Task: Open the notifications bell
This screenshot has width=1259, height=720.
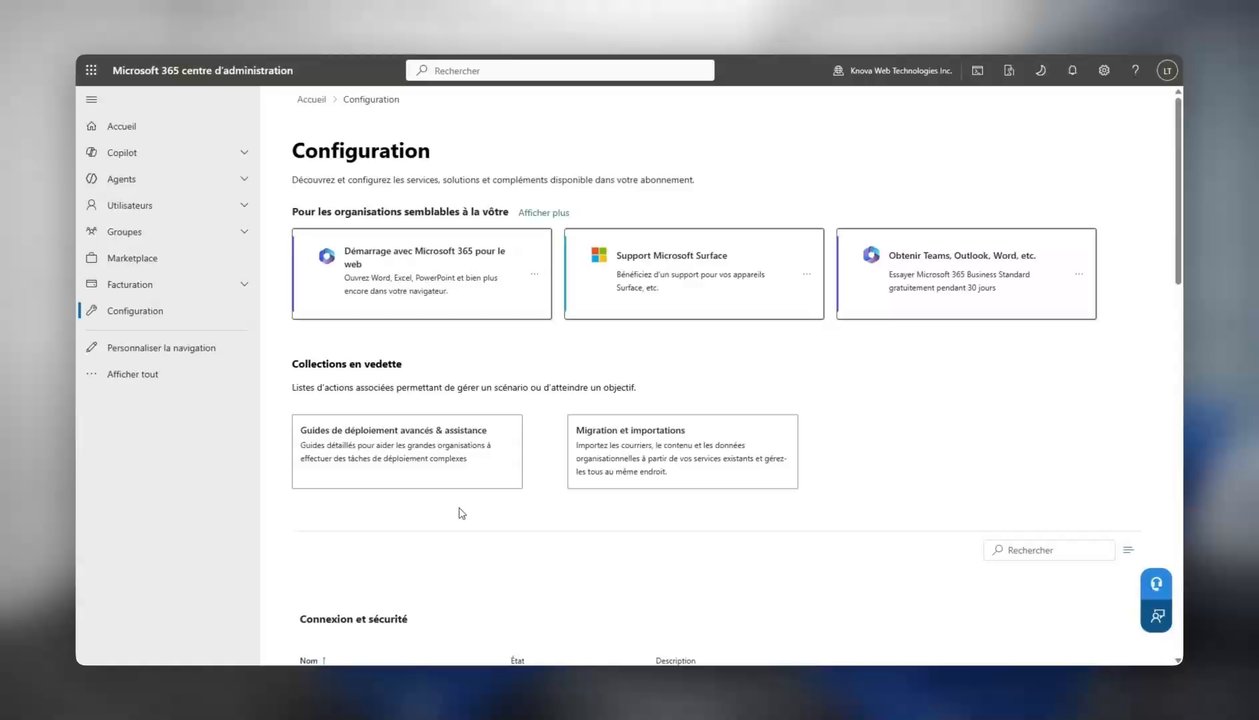Action: click(x=1072, y=71)
